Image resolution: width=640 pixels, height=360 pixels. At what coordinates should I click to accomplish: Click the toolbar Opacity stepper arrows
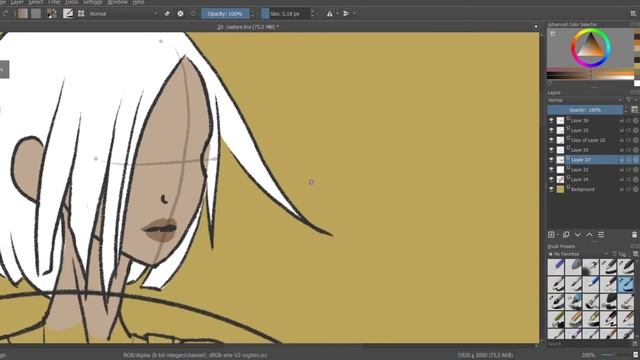[252, 13]
